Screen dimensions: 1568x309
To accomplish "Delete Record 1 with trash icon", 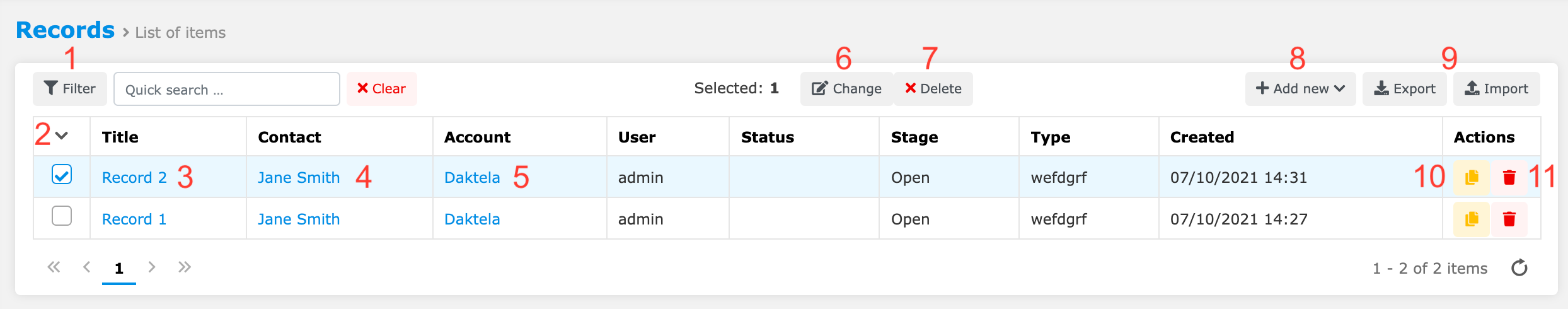I will pos(1509,219).
